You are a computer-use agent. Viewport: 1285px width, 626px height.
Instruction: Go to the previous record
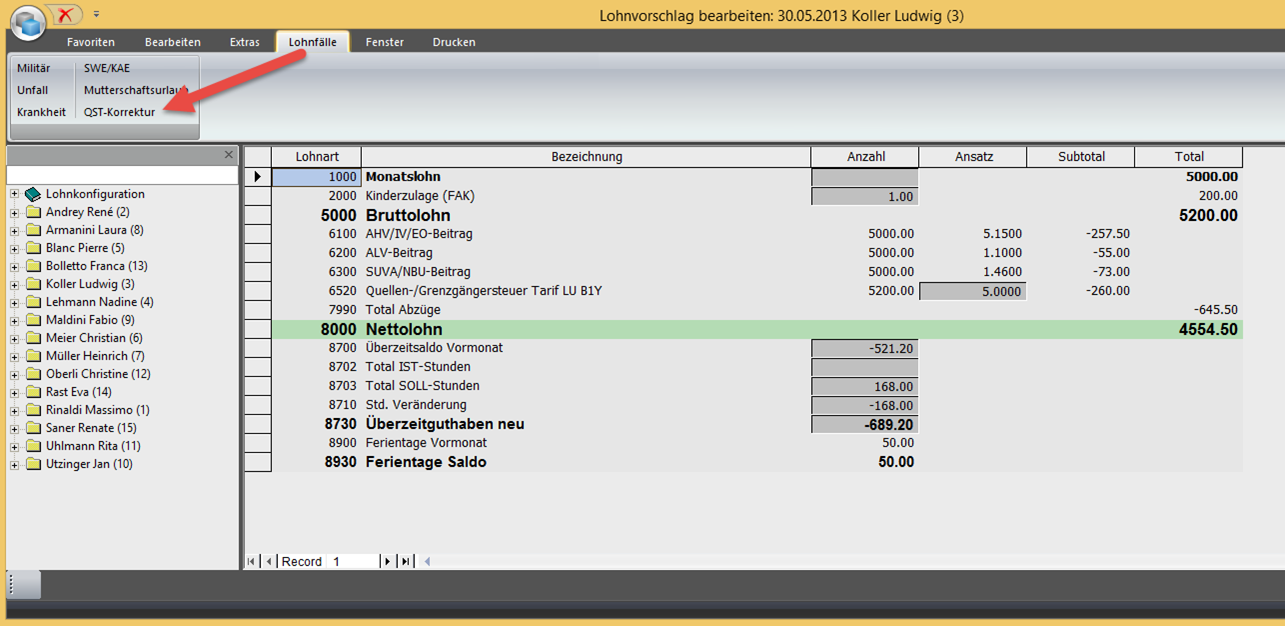coord(268,561)
